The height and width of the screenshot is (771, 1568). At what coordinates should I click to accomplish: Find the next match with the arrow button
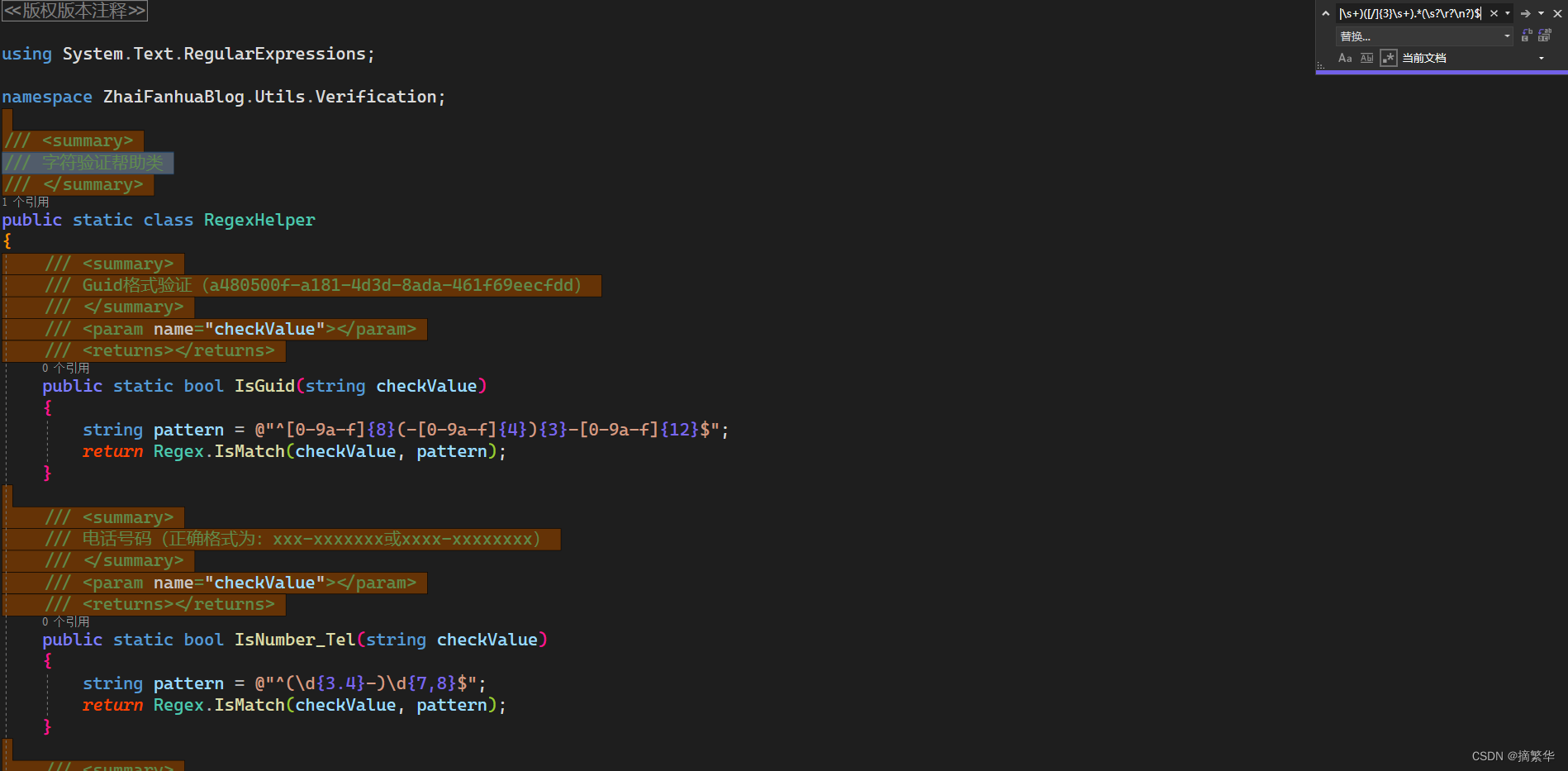click(1525, 13)
